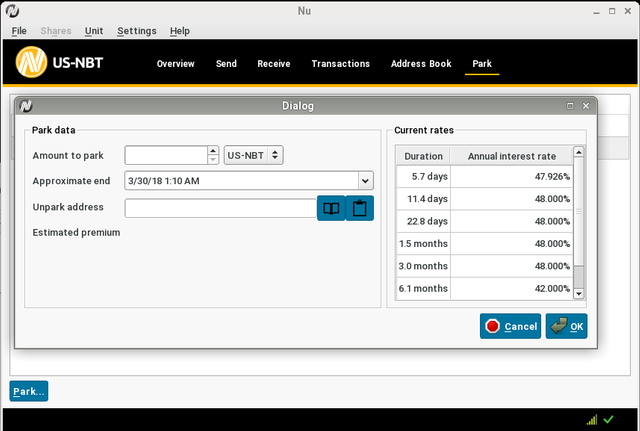Click the Approximate end date field

(x=242, y=180)
